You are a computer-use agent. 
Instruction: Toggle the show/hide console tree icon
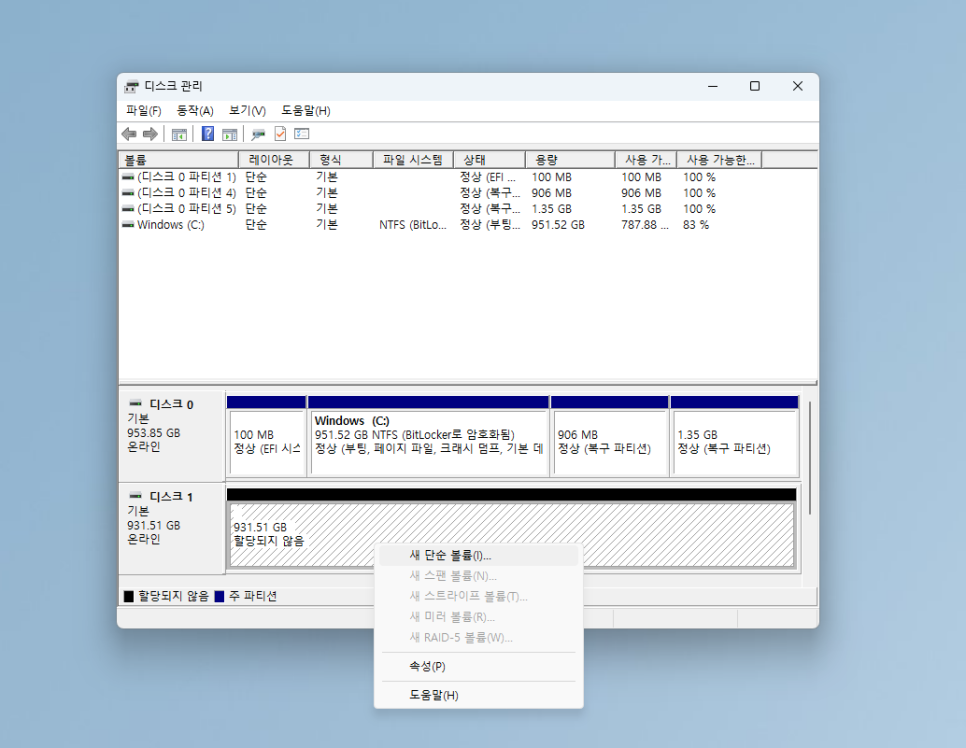(x=179, y=134)
